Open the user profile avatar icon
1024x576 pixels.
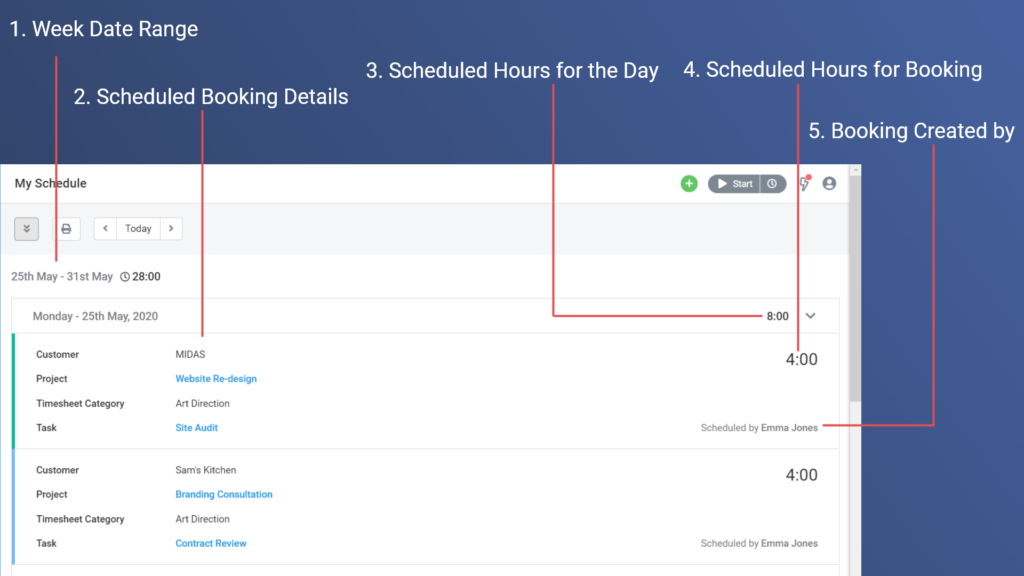tap(829, 183)
